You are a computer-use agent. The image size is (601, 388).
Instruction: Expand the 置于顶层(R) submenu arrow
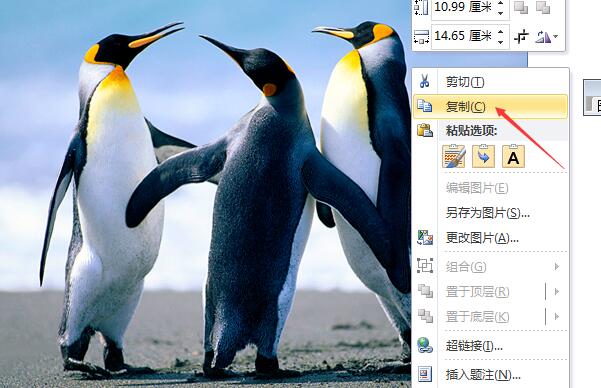[557, 292]
